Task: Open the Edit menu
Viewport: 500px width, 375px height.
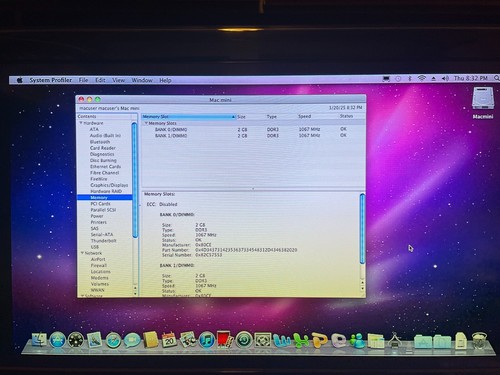Action: click(x=100, y=80)
